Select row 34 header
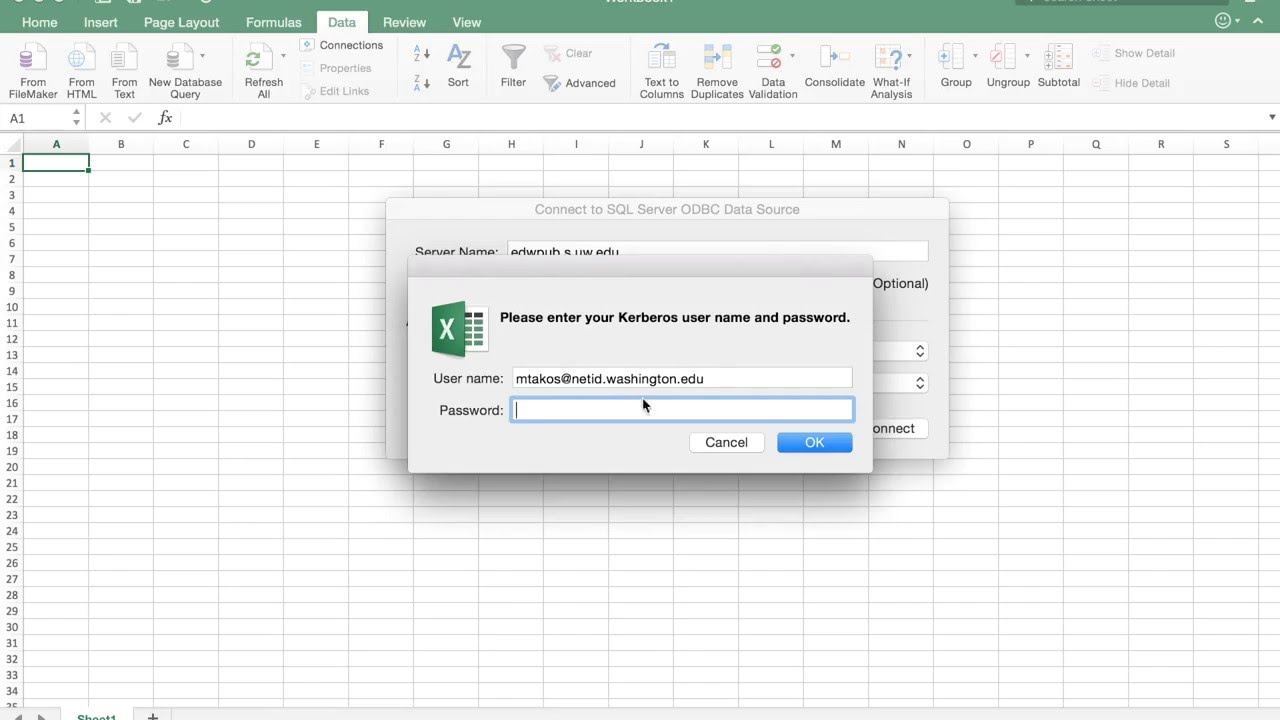Image resolution: width=1280 pixels, height=720 pixels. click(11, 691)
